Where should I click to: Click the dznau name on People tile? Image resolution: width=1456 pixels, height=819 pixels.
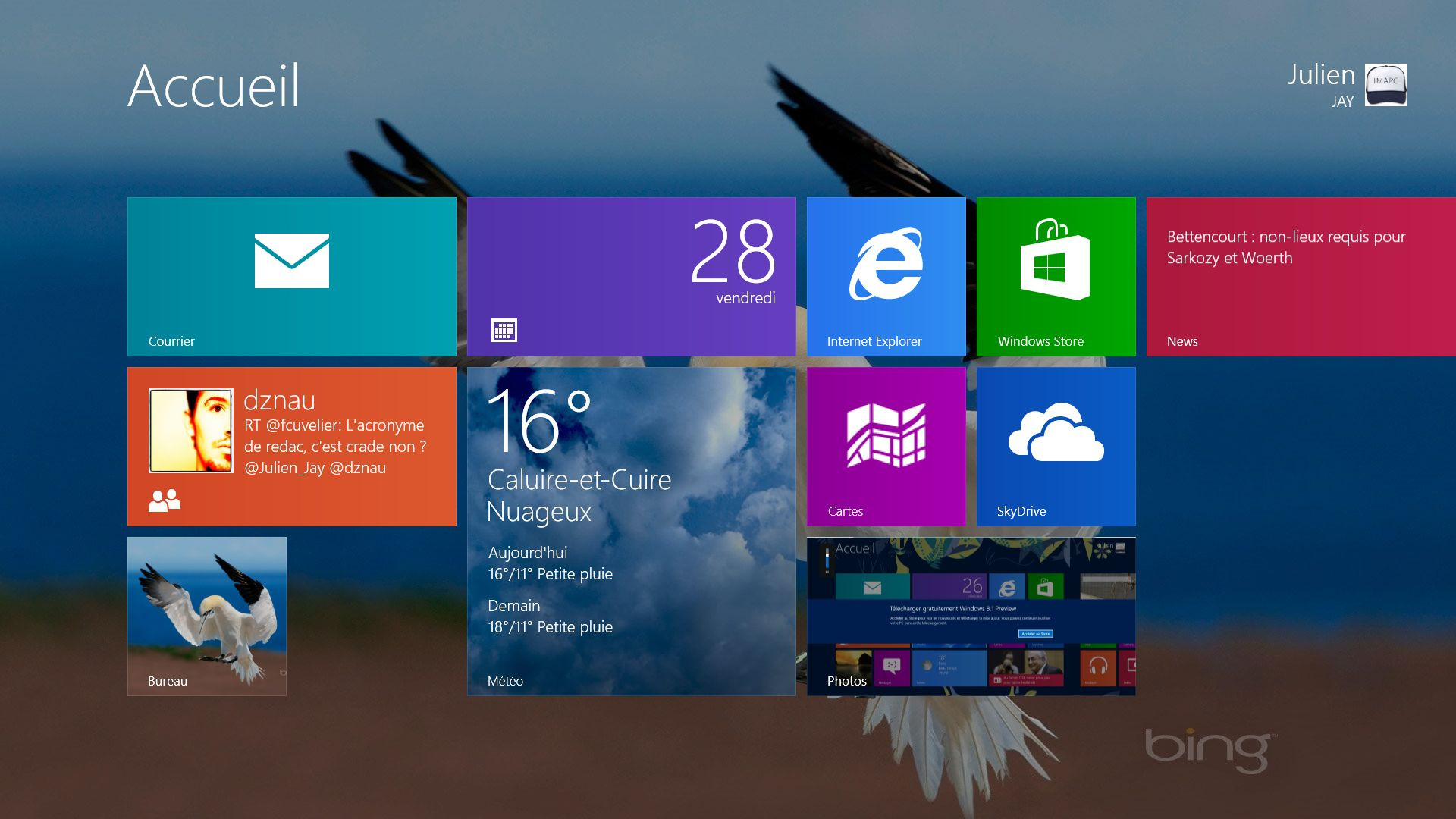pyautogui.click(x=279, y=400)
